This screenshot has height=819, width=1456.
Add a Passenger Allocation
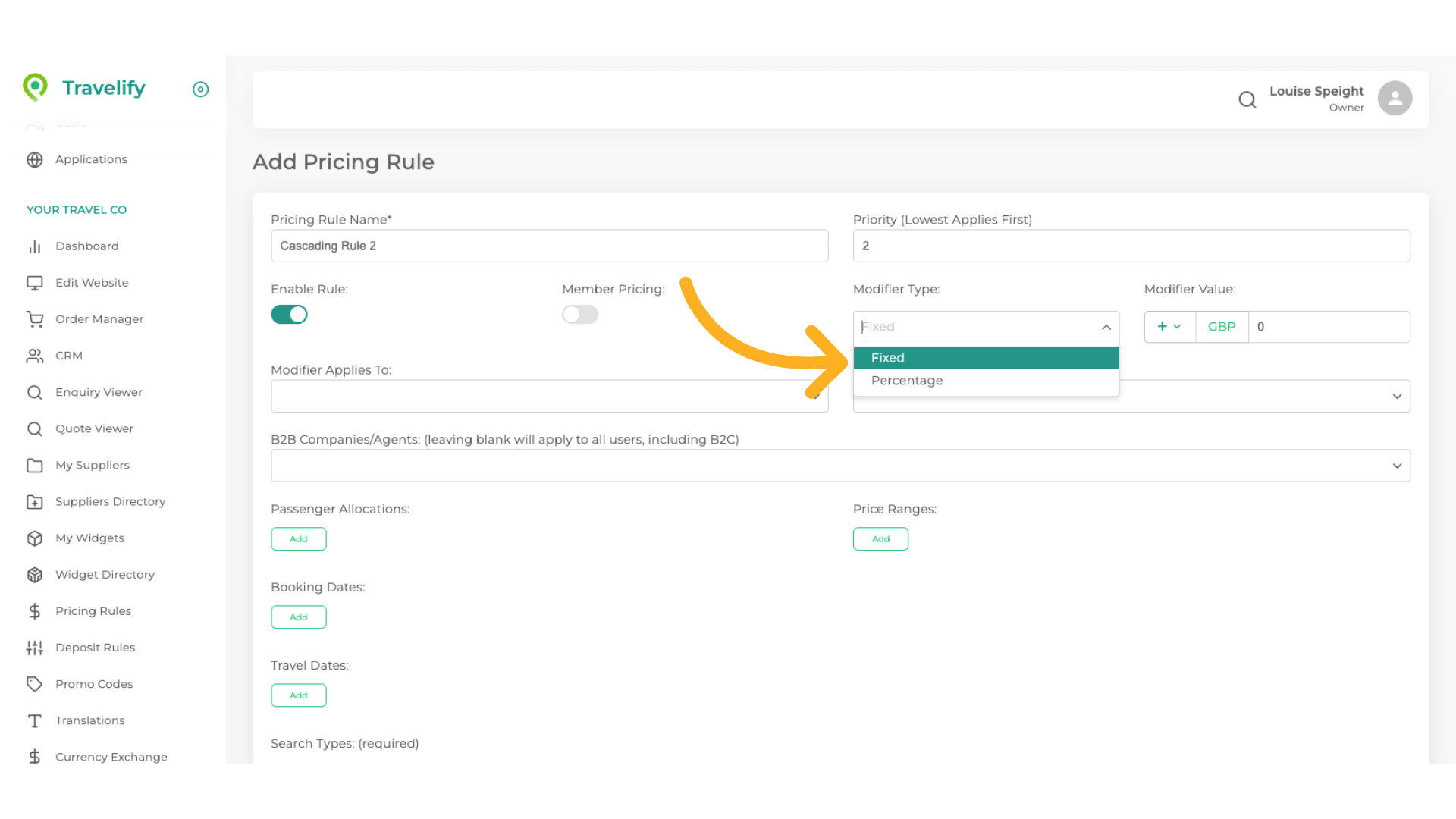tap(299, 539)
